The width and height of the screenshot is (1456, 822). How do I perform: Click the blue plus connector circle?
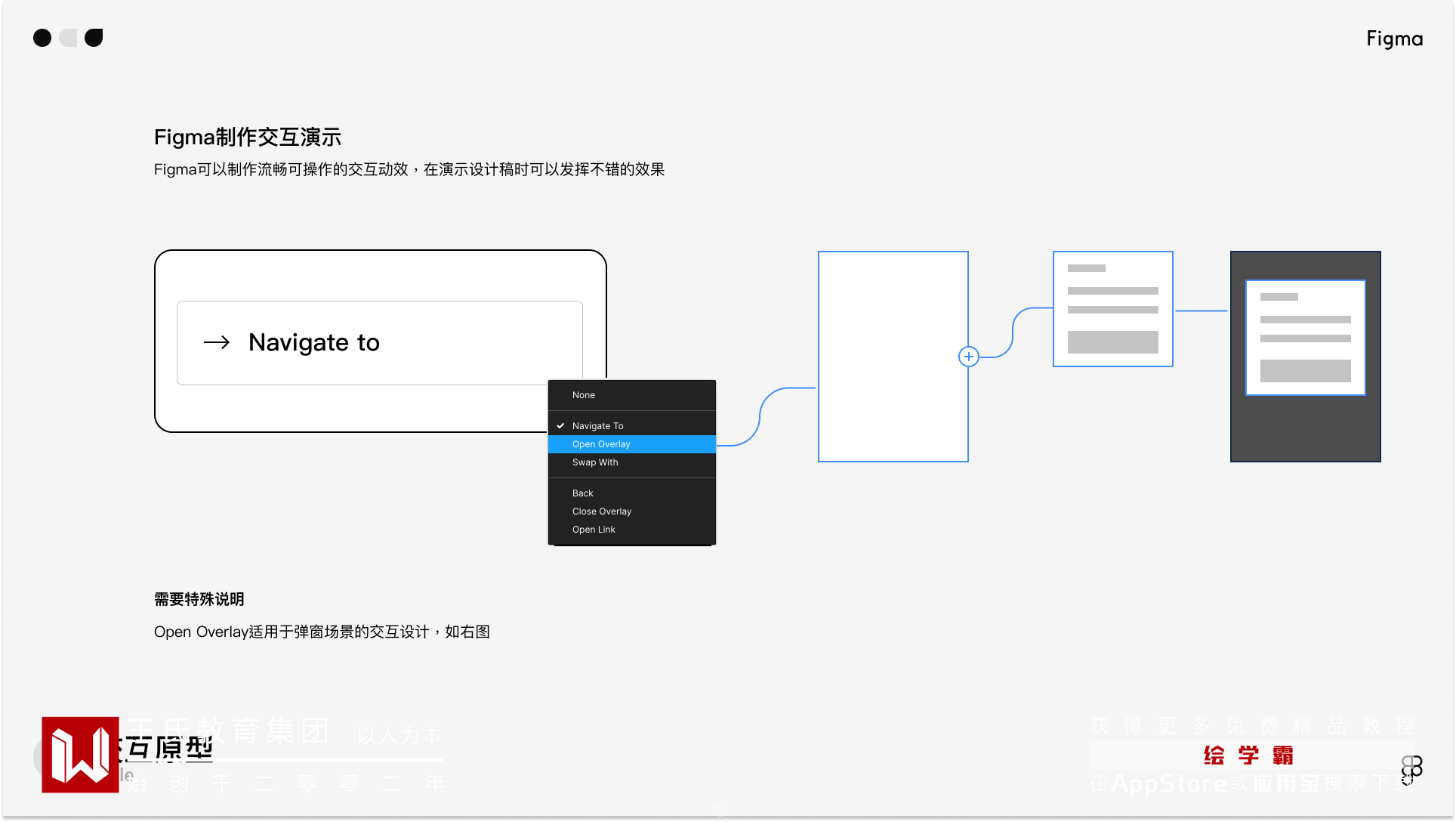969,357
